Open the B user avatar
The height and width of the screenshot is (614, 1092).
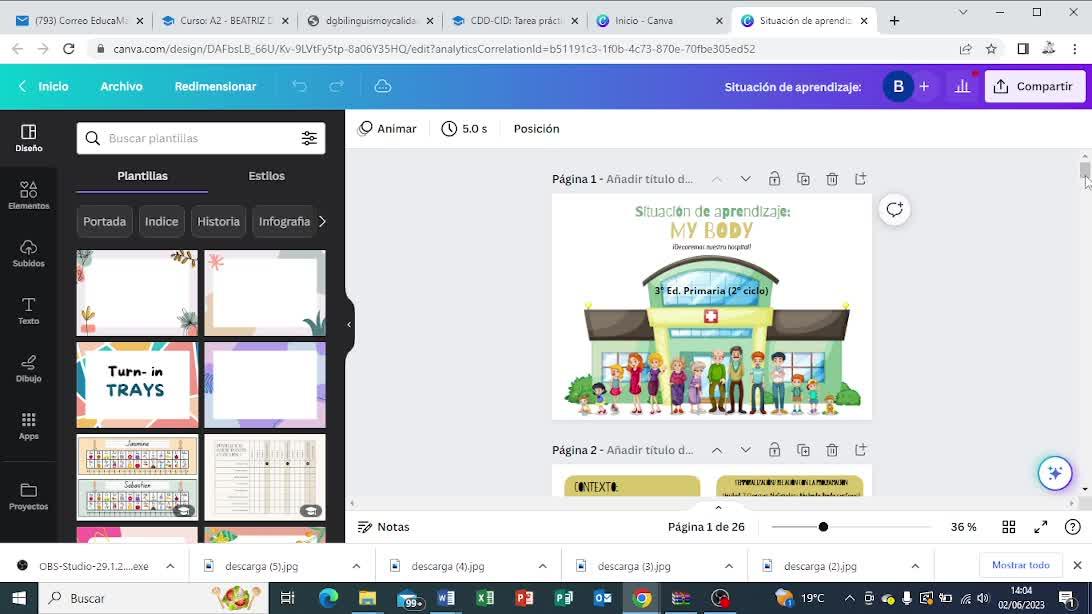pos(898,86)
